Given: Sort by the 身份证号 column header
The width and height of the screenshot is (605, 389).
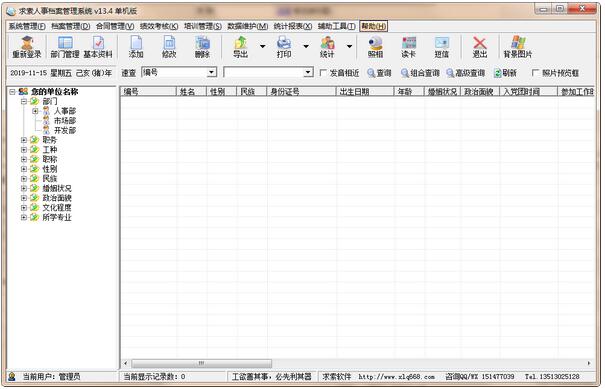Looking at the screenshot, I should (301, 92).
